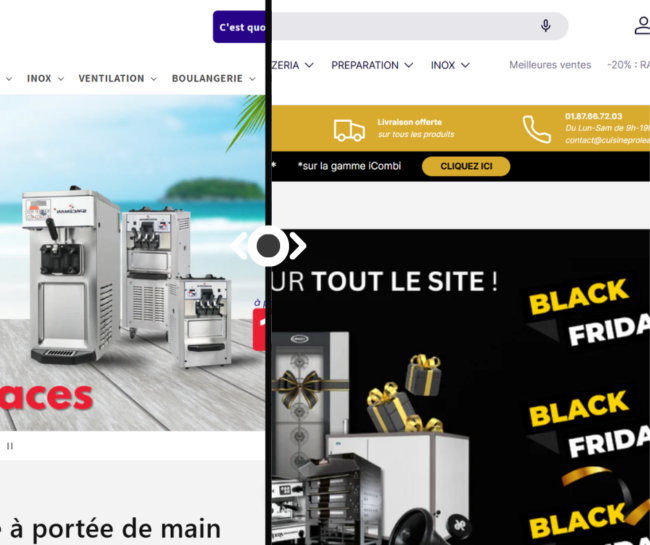Open the INOX menu in the right navigation
Screen dimensions: 650x545
pos(450,65)
